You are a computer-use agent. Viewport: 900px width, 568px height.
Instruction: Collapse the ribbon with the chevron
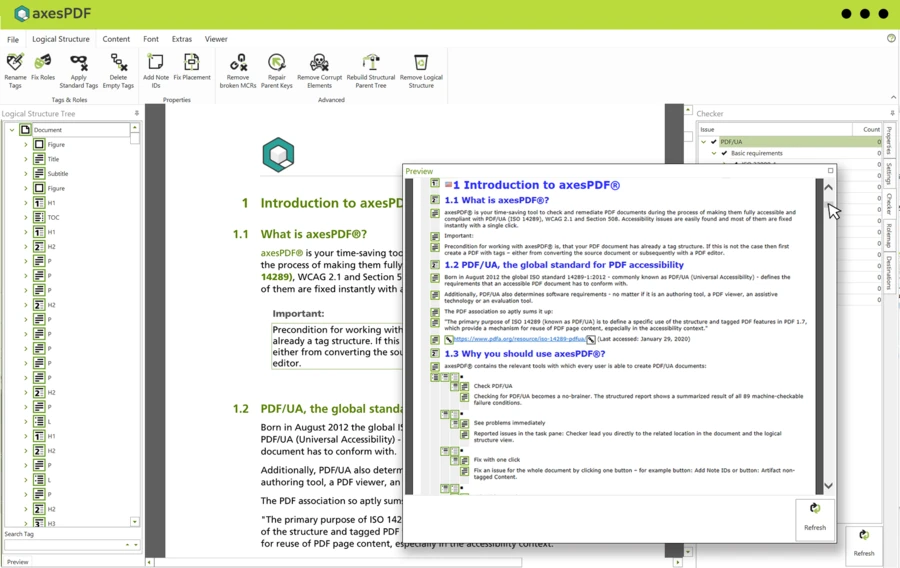[893, 98]
